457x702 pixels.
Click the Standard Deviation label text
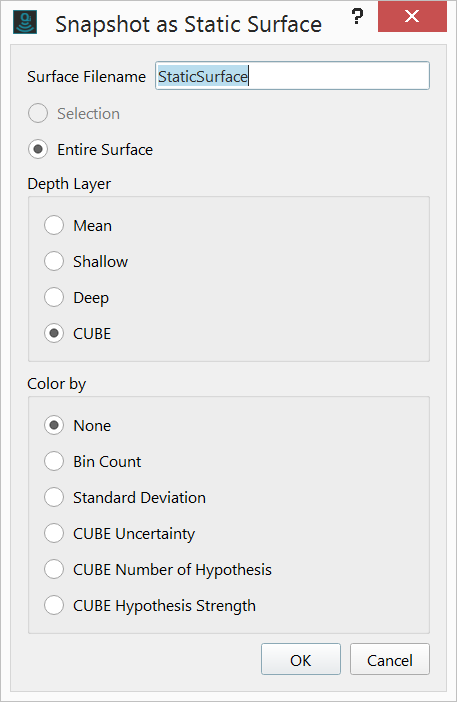(139, 497)
